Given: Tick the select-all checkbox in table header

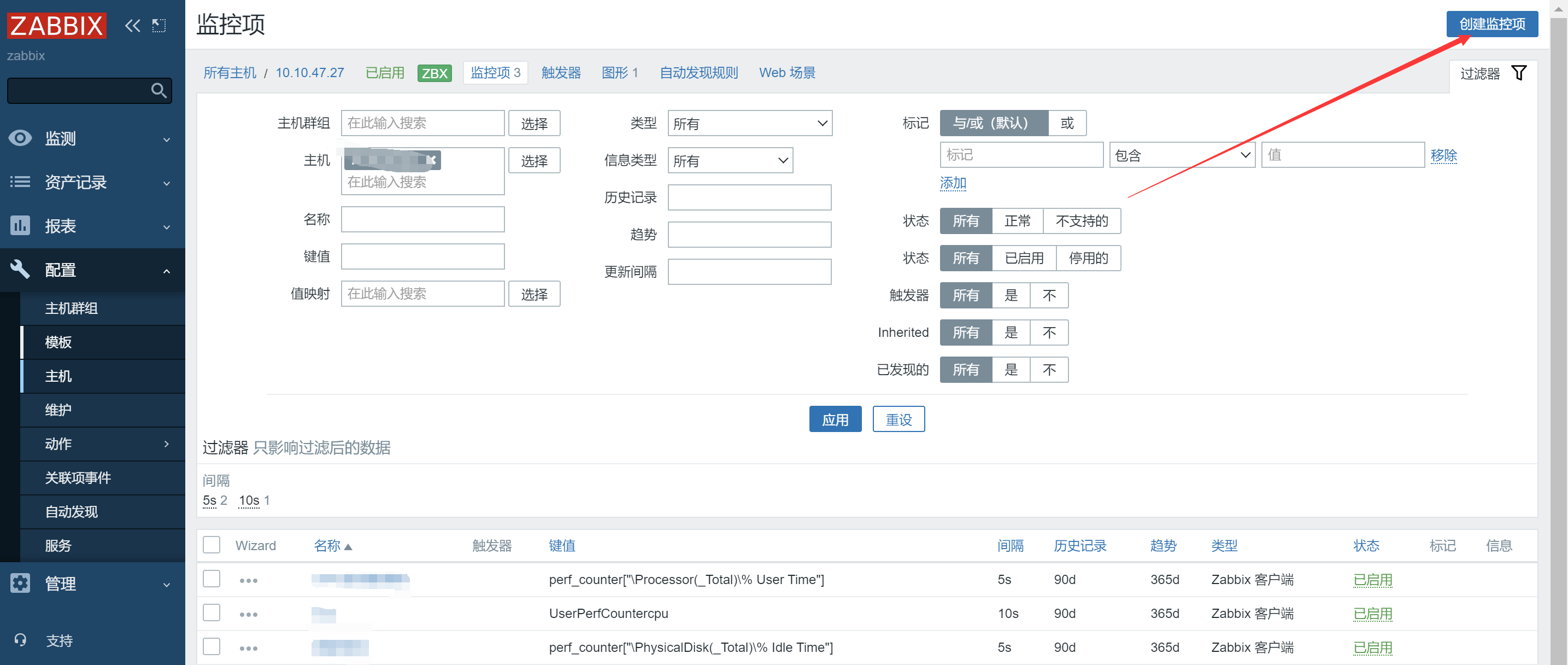Looking at the screenshot, I should tap(211, 545).
